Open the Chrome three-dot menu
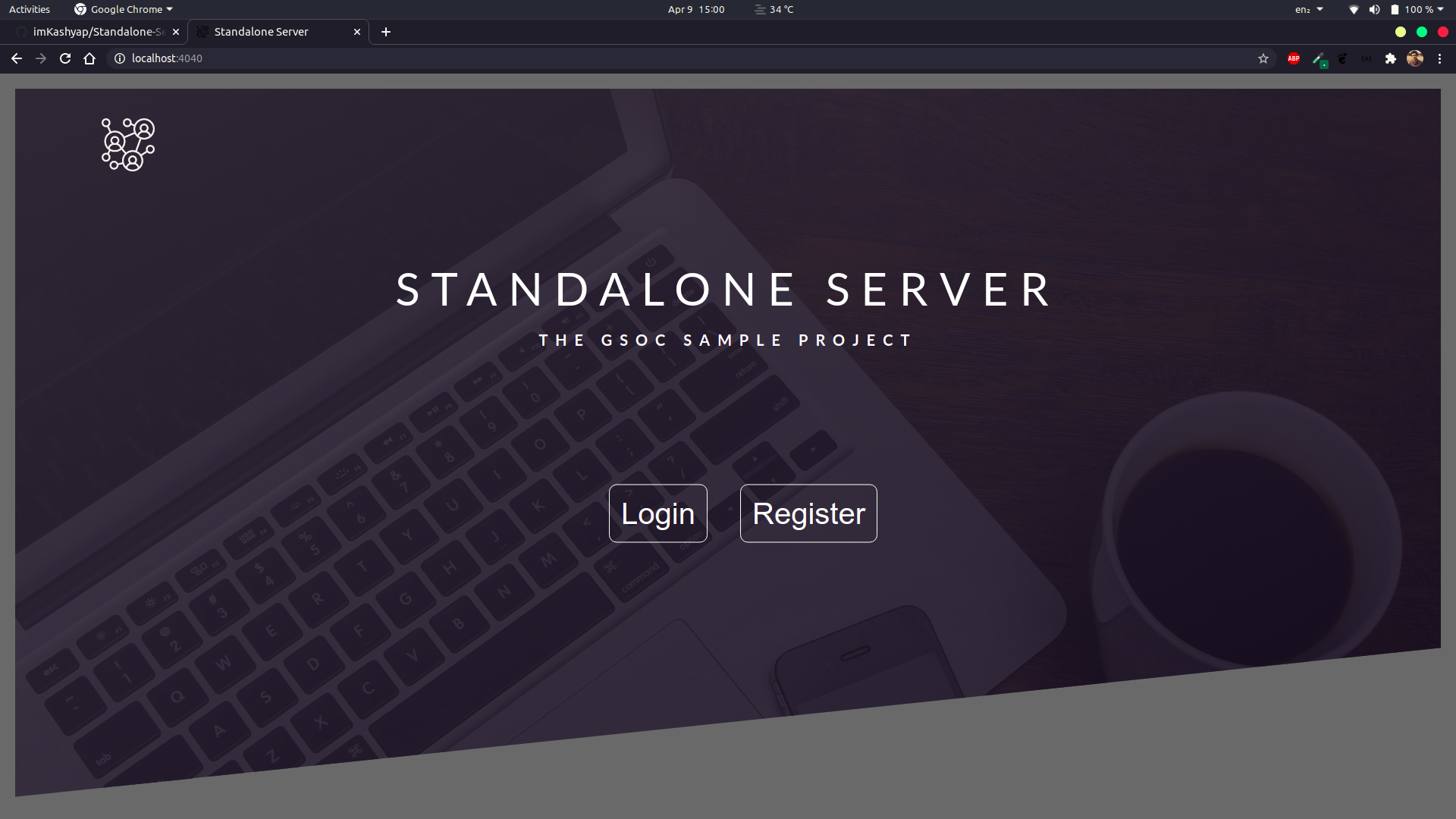The image size is (1456, 819). click(x=1439, y=58)
